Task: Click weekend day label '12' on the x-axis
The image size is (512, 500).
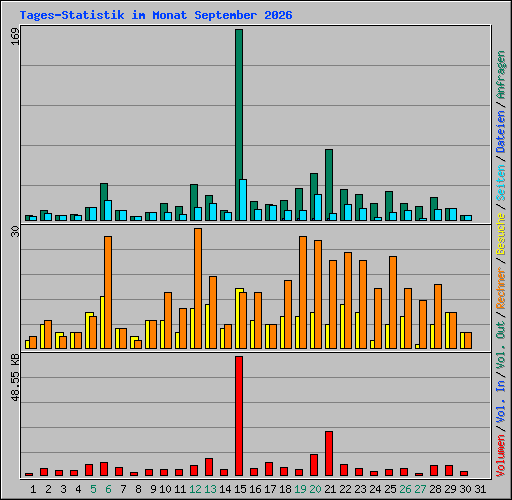Action: 195,489
